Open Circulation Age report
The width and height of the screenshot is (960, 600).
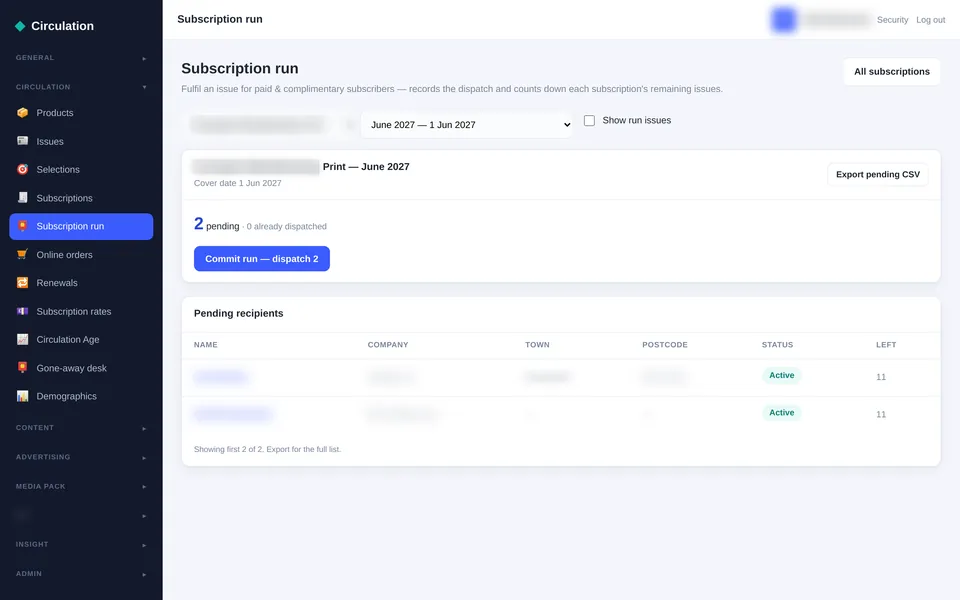81,339
